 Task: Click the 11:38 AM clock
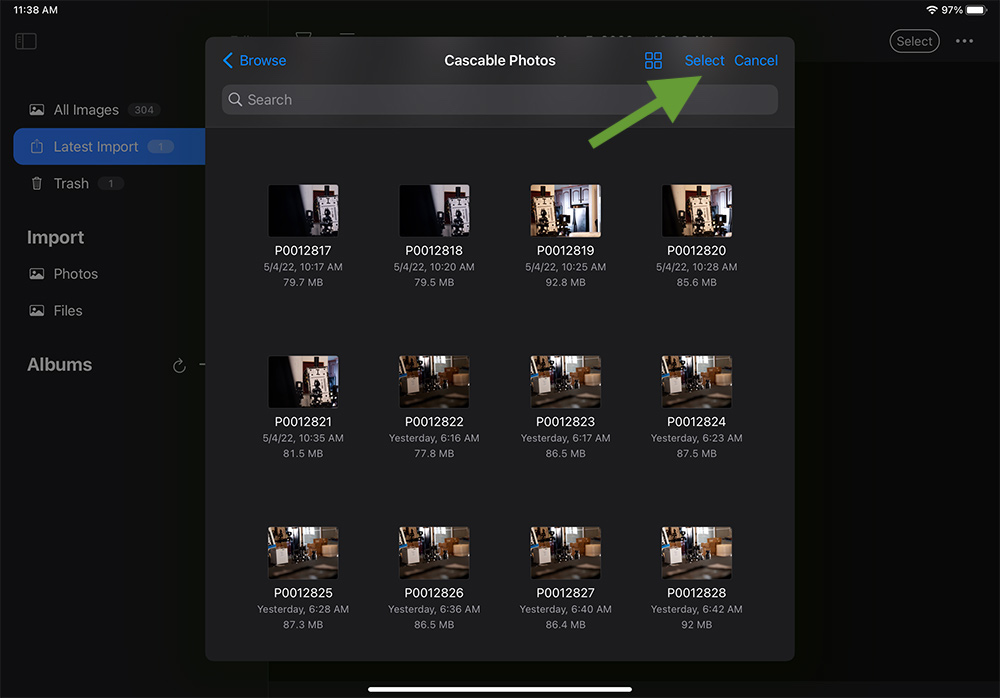point(36,10)
